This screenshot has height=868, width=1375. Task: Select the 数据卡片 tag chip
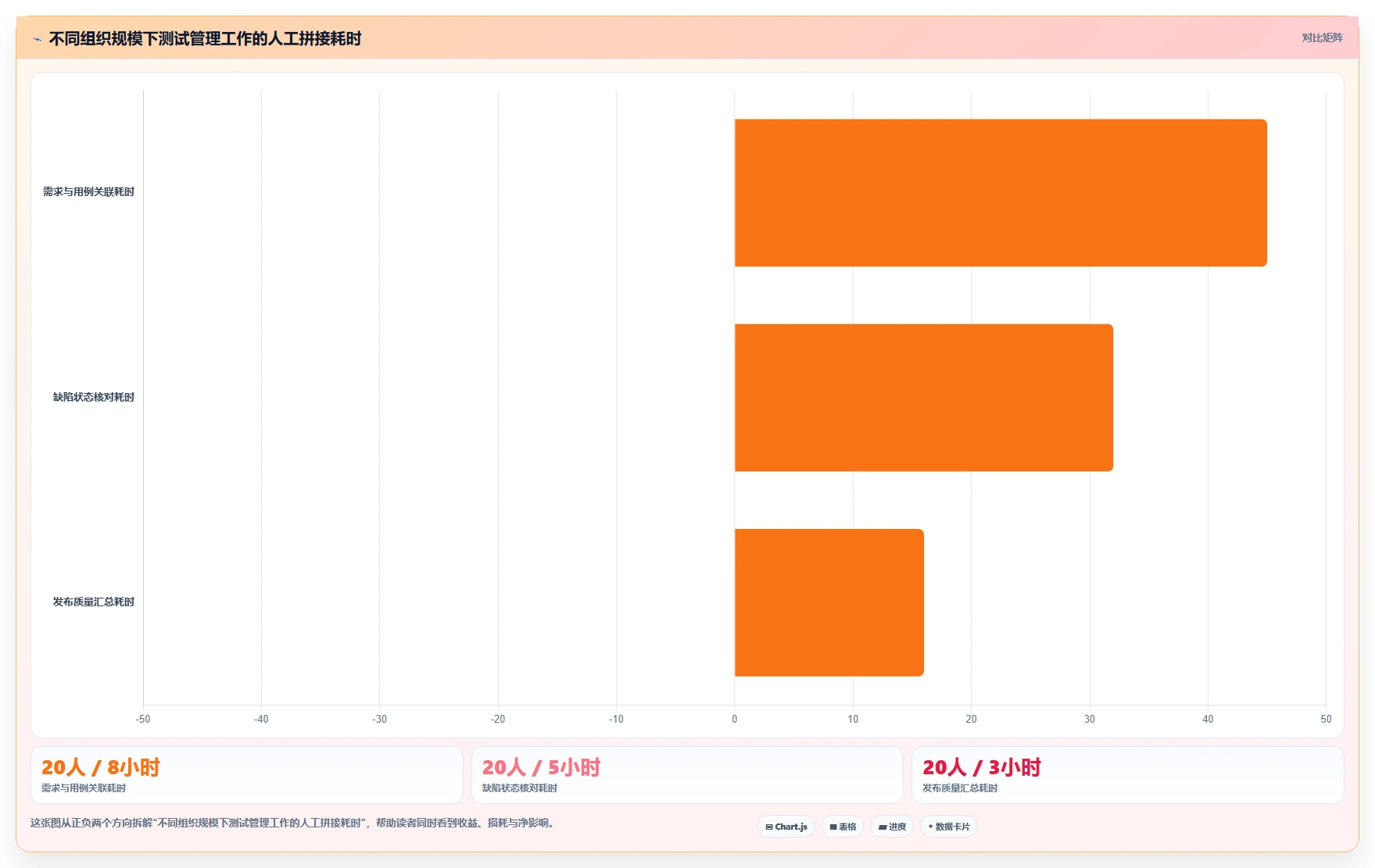click(x=949, y=827)
